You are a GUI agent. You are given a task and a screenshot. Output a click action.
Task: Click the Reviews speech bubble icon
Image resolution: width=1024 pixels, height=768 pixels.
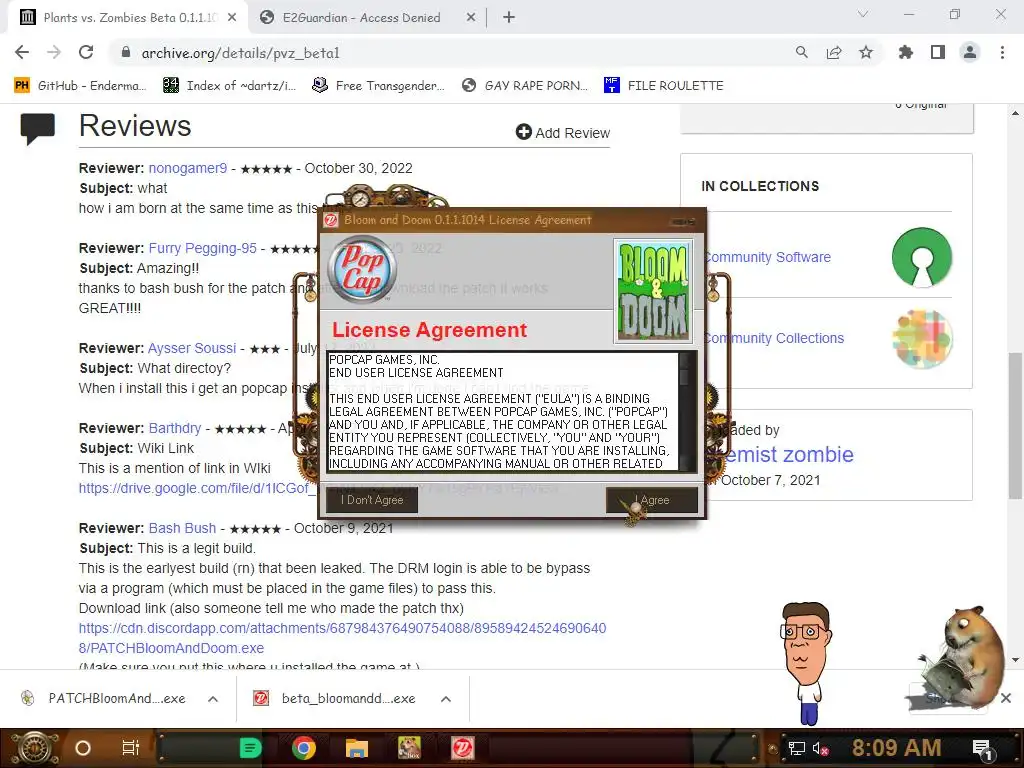tap(38, 128)
